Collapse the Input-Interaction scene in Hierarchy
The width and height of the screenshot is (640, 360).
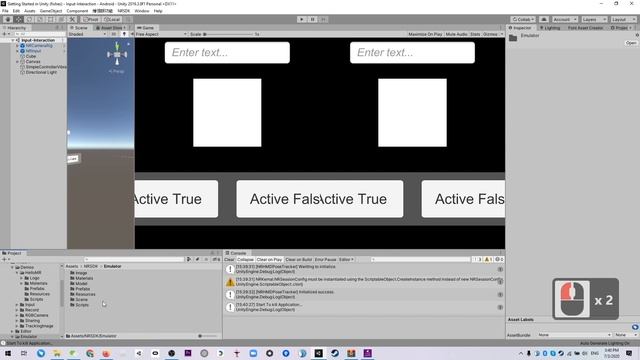[x=13, y=40]
